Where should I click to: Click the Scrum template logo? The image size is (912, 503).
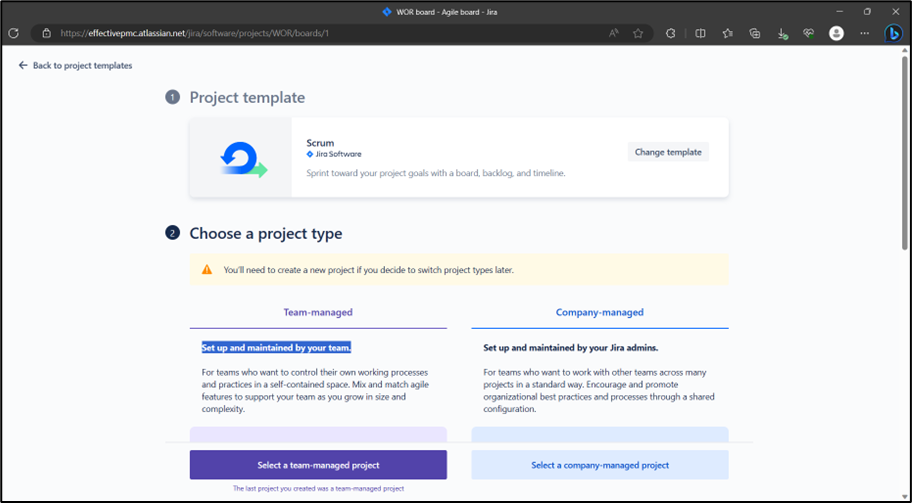point(243,160)
